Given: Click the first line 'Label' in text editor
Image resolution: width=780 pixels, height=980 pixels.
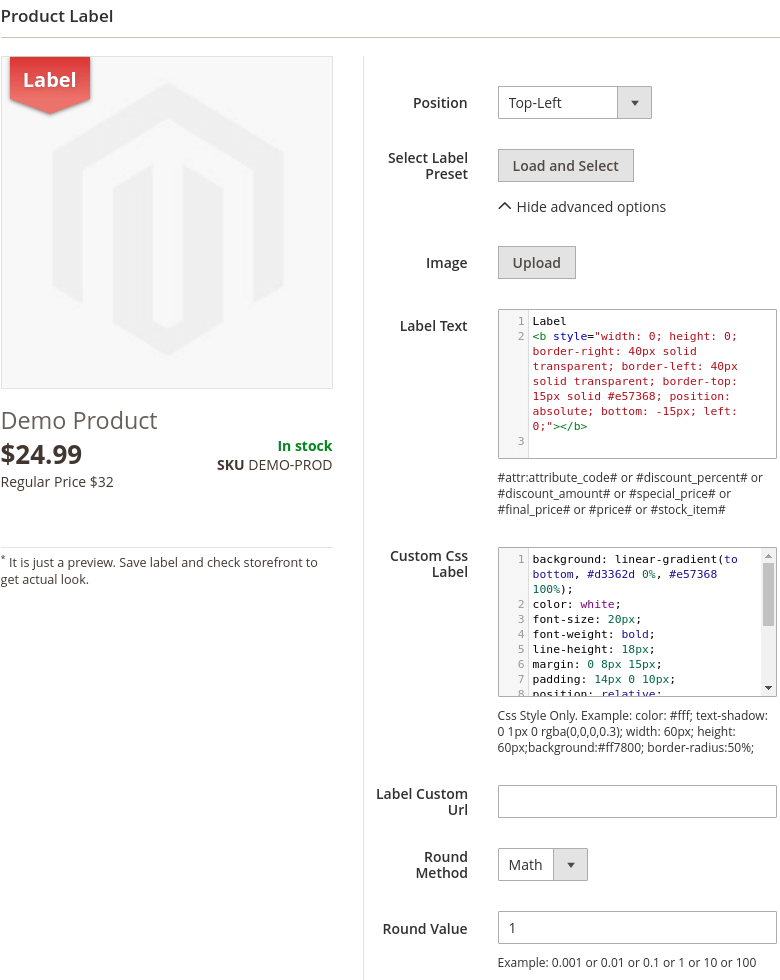Looking at the screenshot, I should point(549,321).
